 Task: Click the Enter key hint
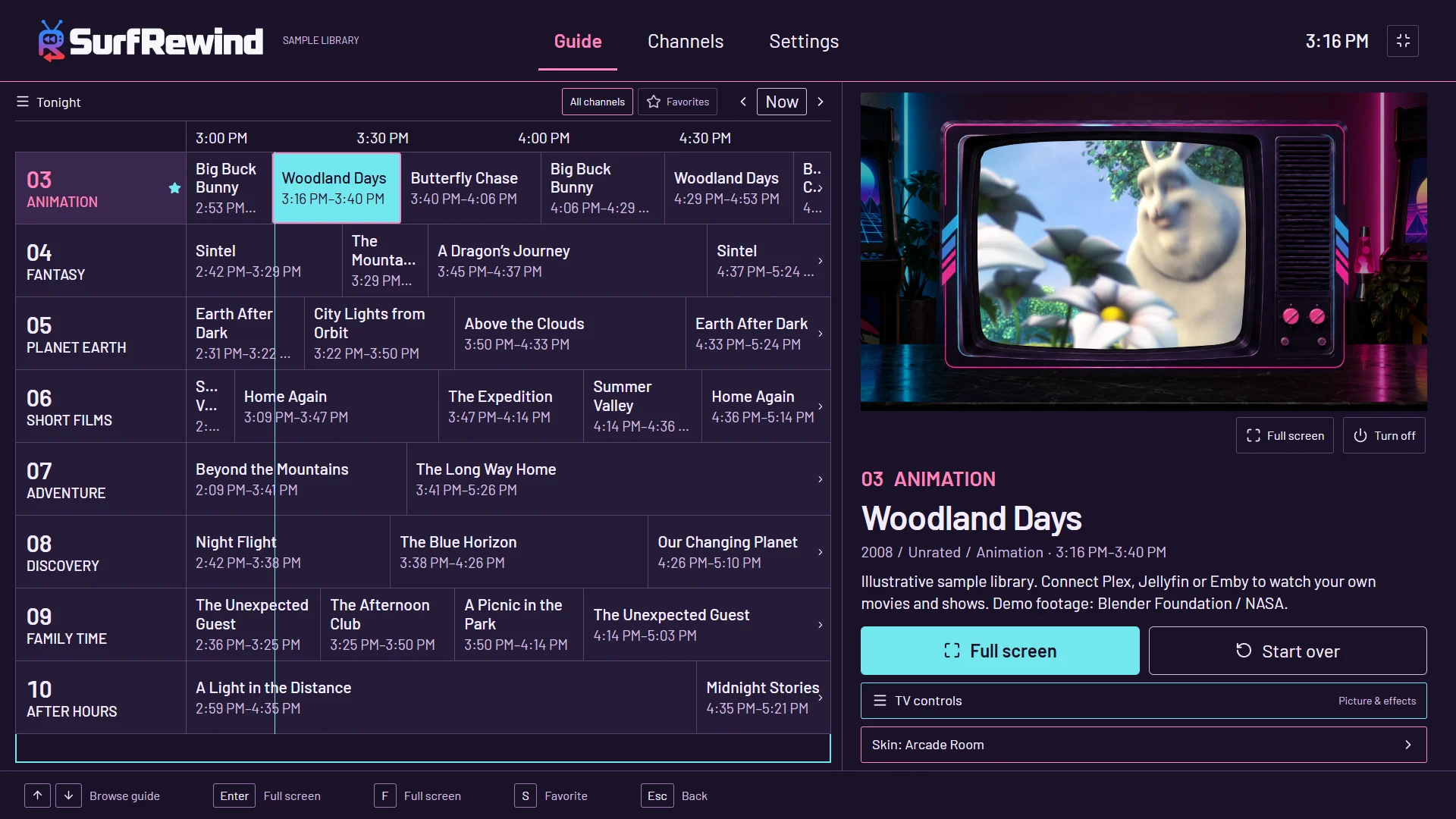(x=234, y=795)
